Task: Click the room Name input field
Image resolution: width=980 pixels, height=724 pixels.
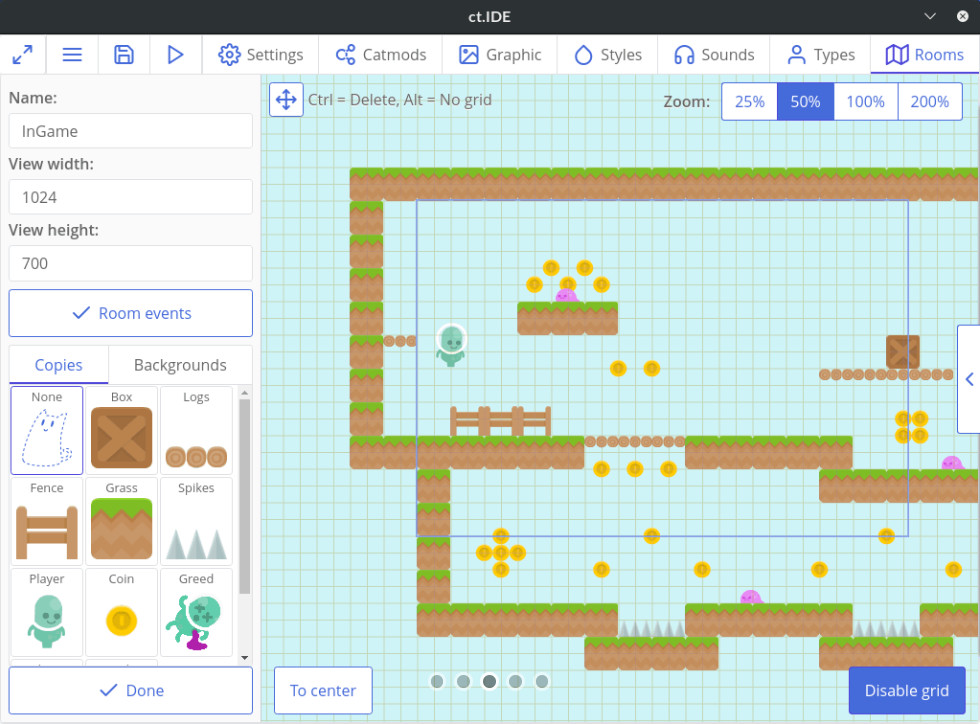Action: tap(131, 131)
